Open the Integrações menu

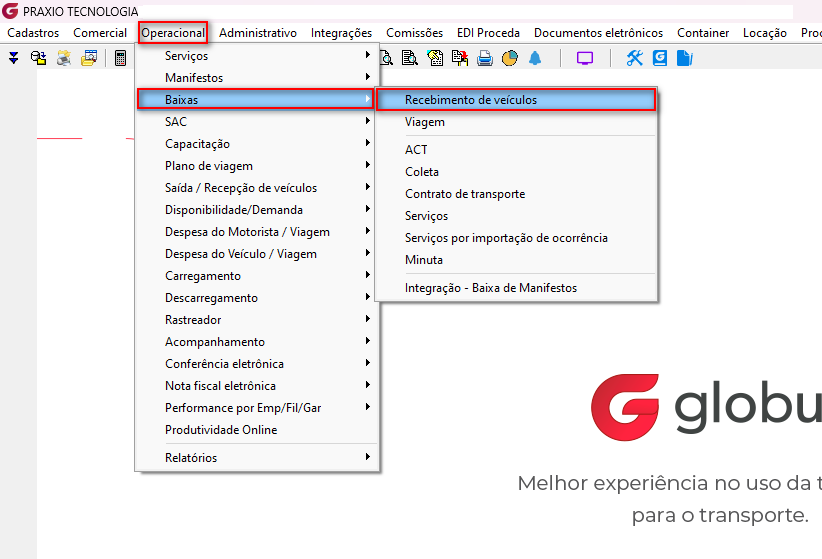(x=341, y=33)
